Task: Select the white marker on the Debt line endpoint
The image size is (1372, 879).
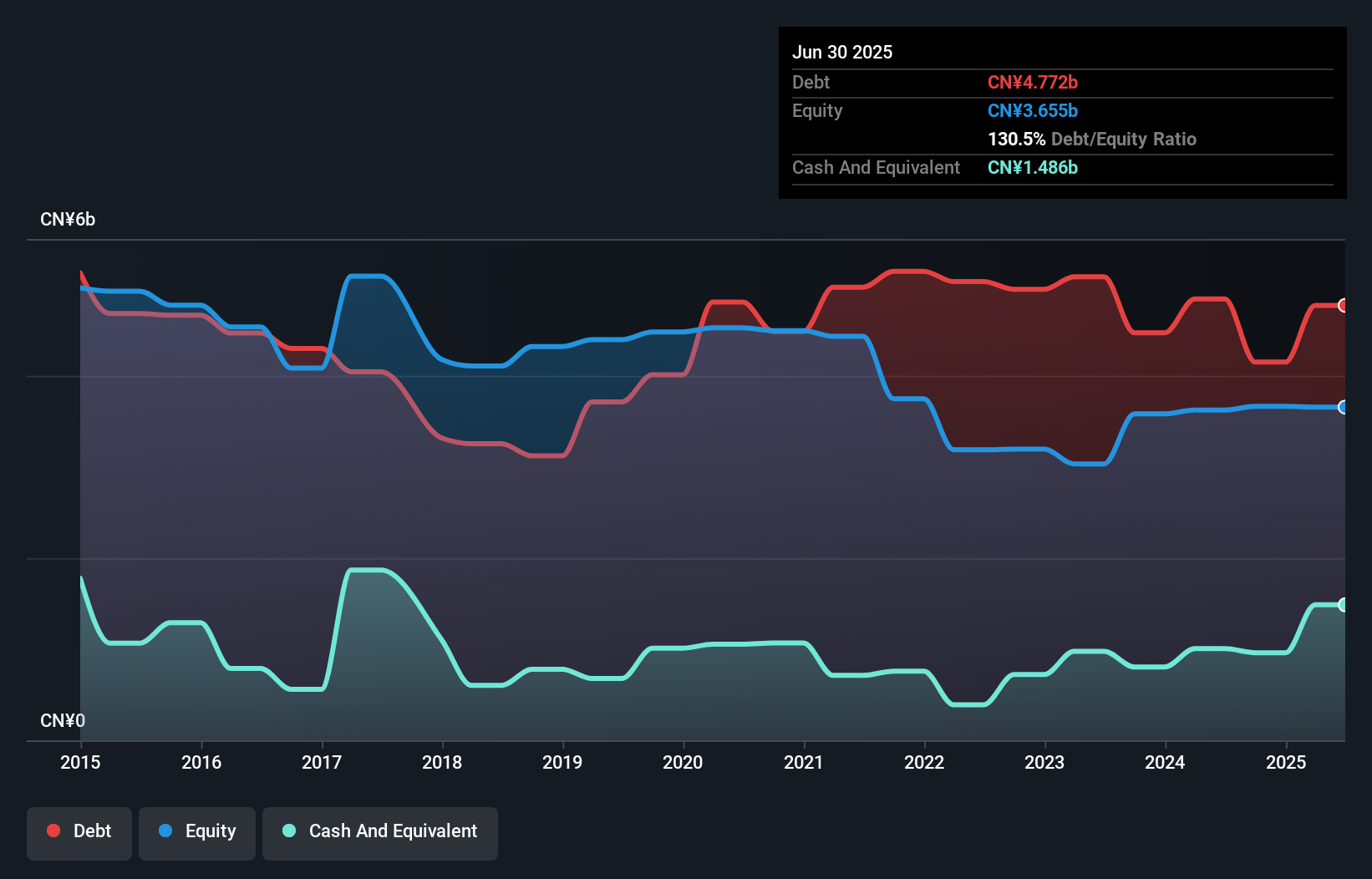Action: (x=1342, y=307)
